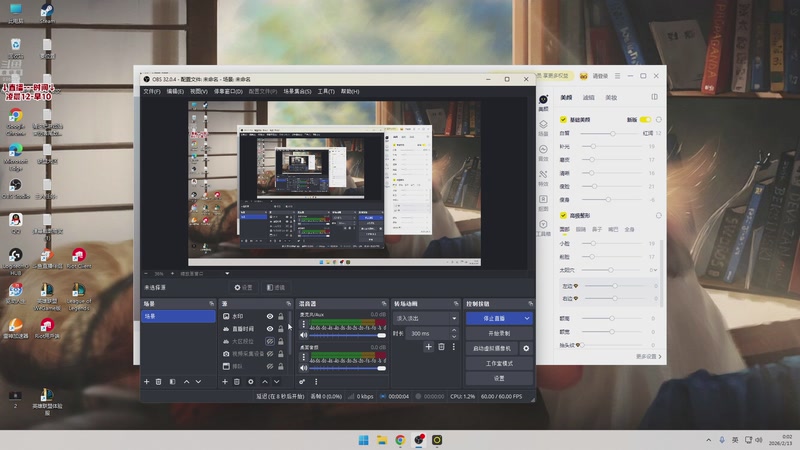Open 麦克风/Aux channel three-dot options
The image size is (800, 450).
click(304, 324)
